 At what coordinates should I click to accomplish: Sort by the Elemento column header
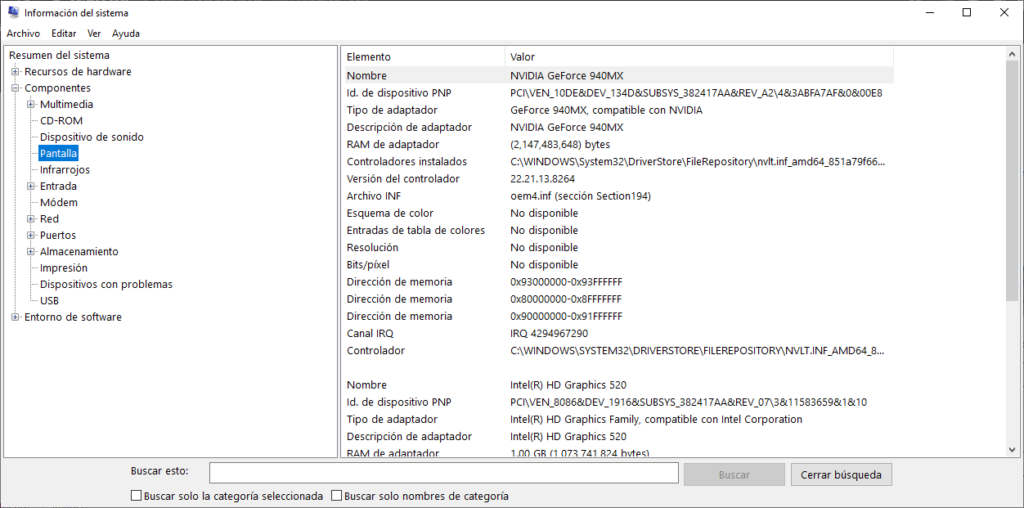(x=423, y=57)
